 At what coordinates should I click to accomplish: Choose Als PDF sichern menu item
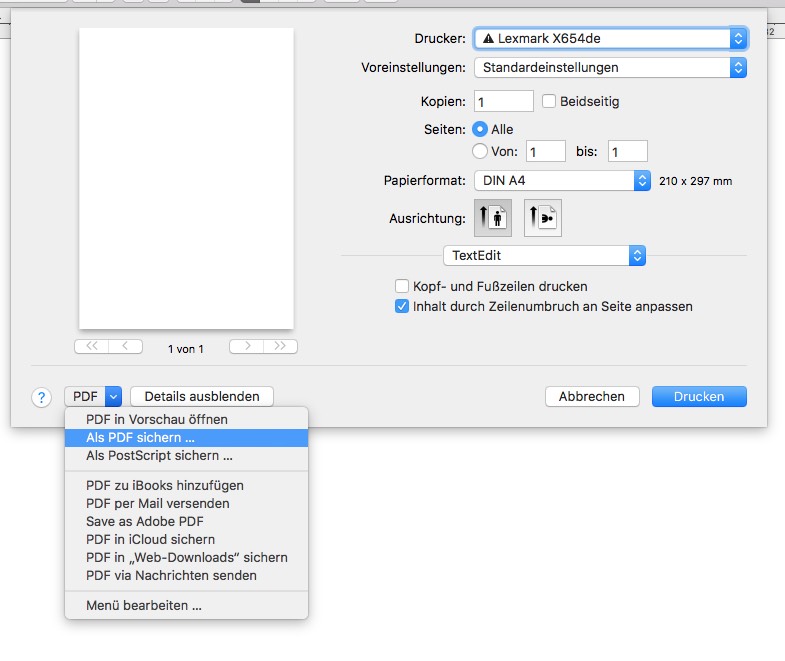(186, 438)
